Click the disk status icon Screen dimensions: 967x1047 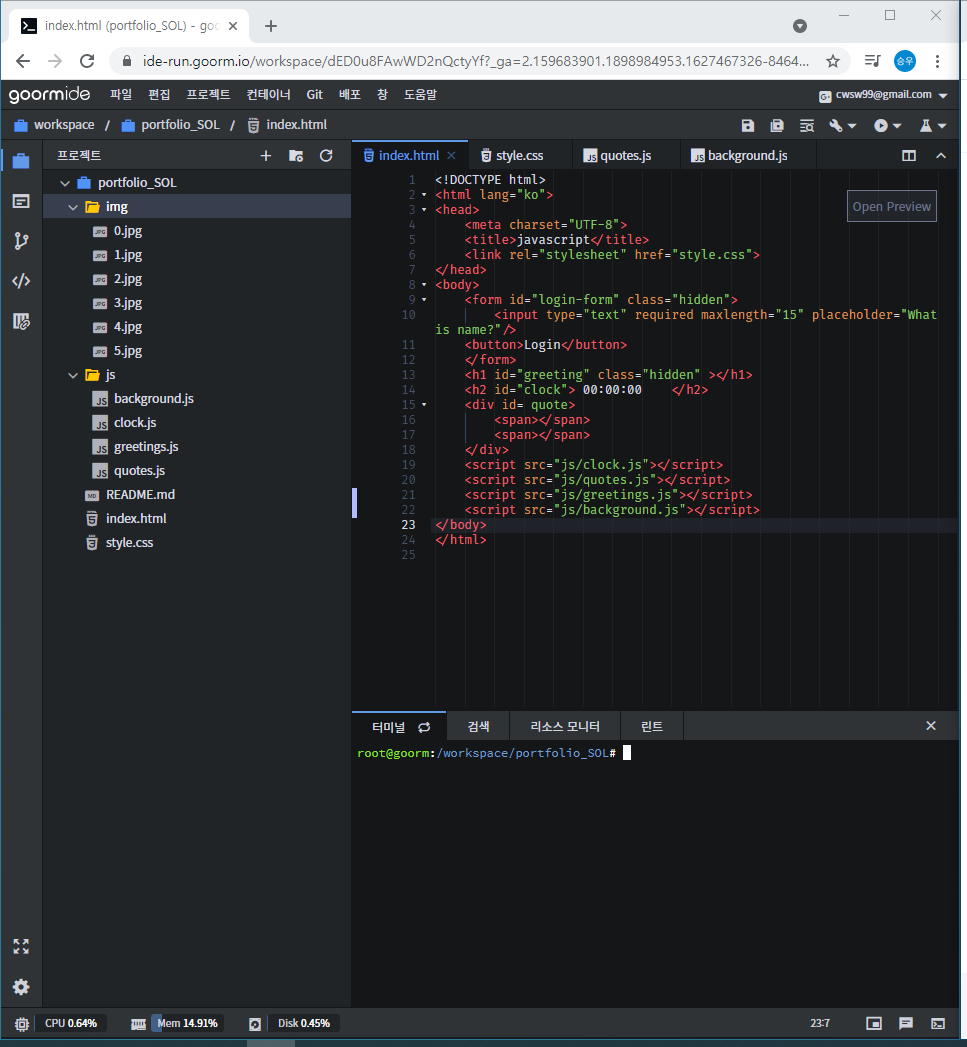pyautogui.click(x=255, y=1024)
